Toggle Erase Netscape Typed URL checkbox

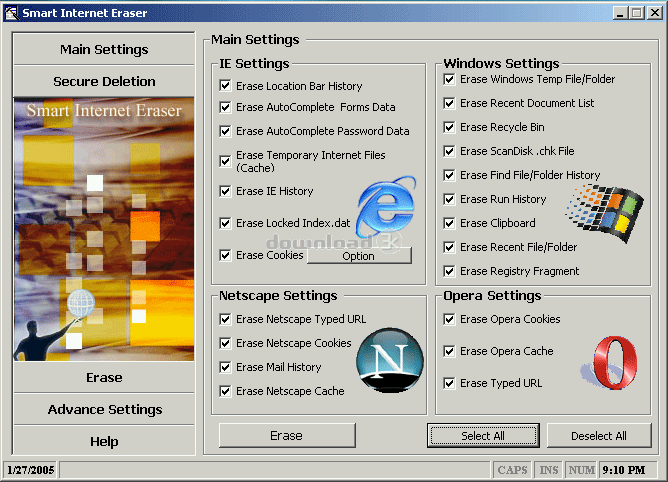coord(225,319)
